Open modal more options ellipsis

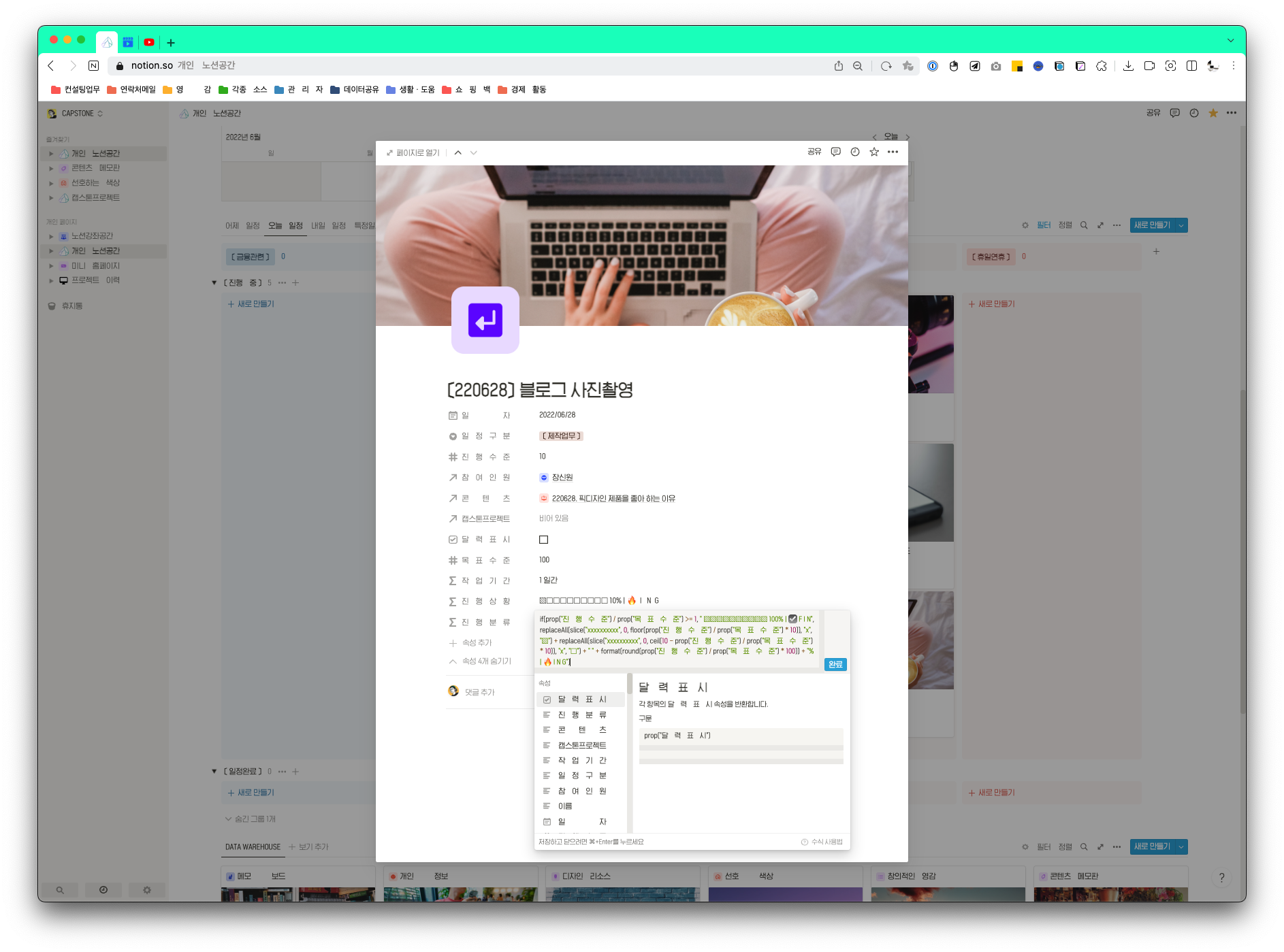(893, 152)
